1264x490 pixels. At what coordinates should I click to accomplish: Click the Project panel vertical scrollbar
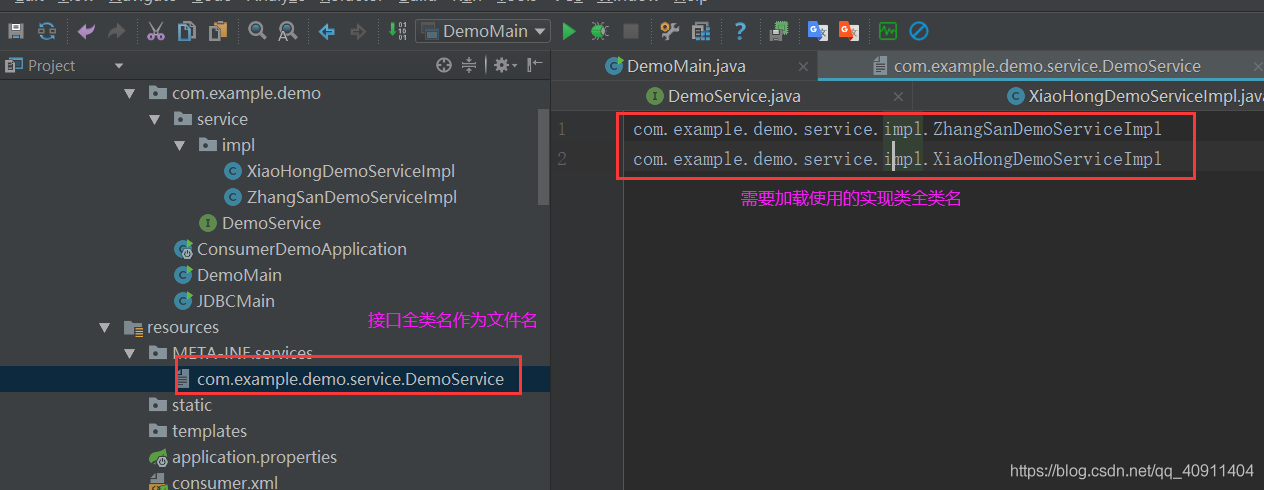pos(544,155)
